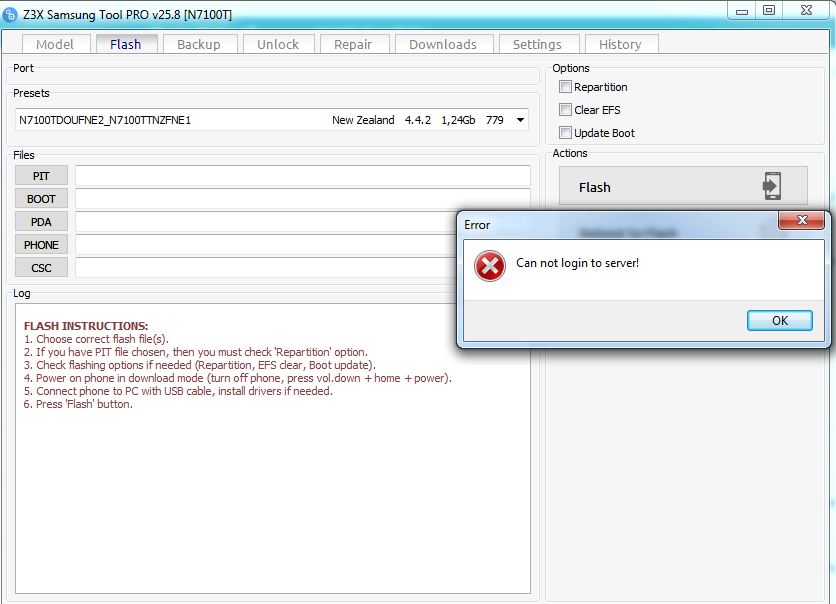Go to the Unlock tab
This screenshot has width=836, height=604.
pyautogui.click(x=278, y=44)
